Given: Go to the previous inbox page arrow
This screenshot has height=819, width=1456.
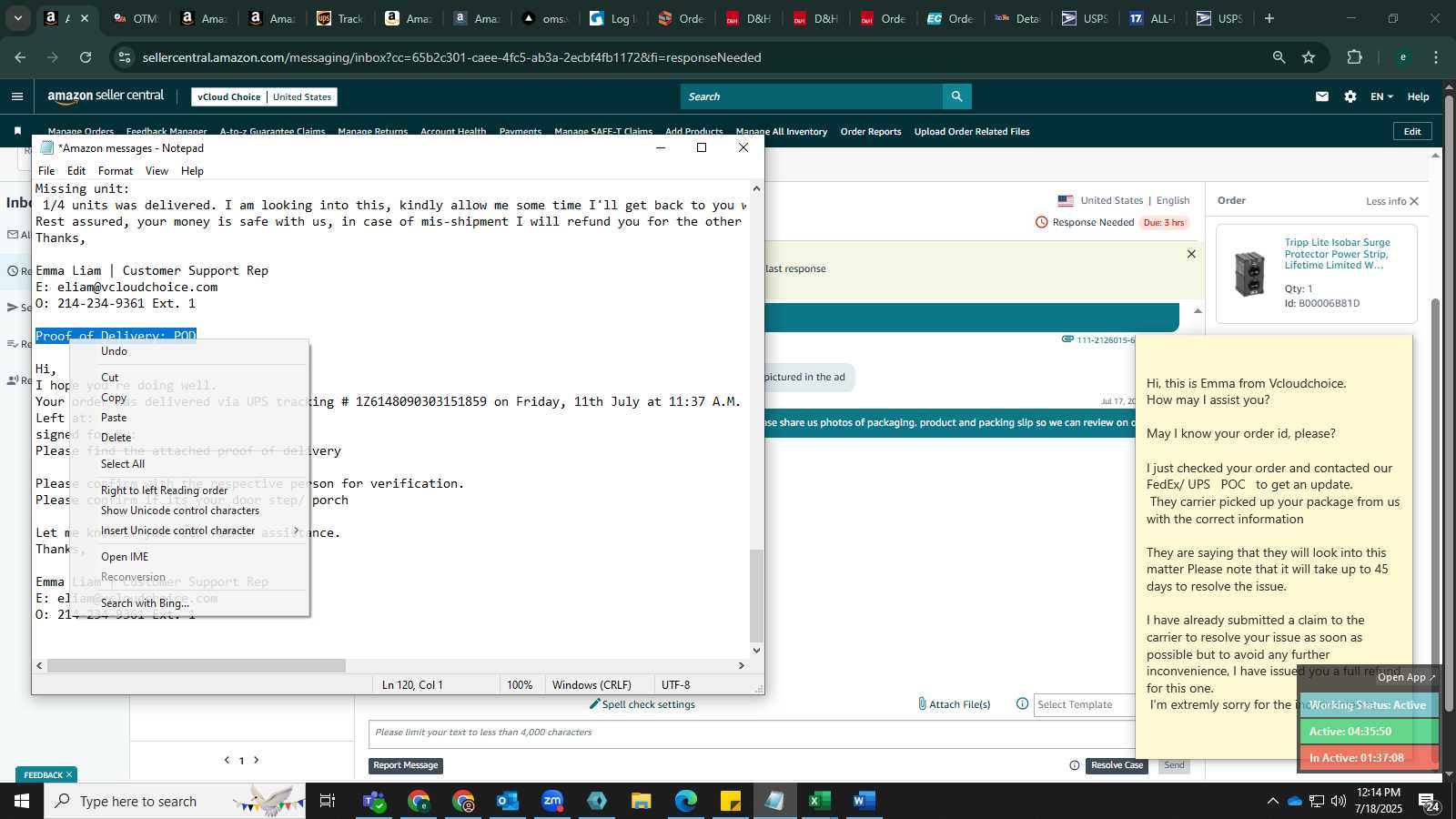Looking at the screenshot, I should tap(227, 760).
